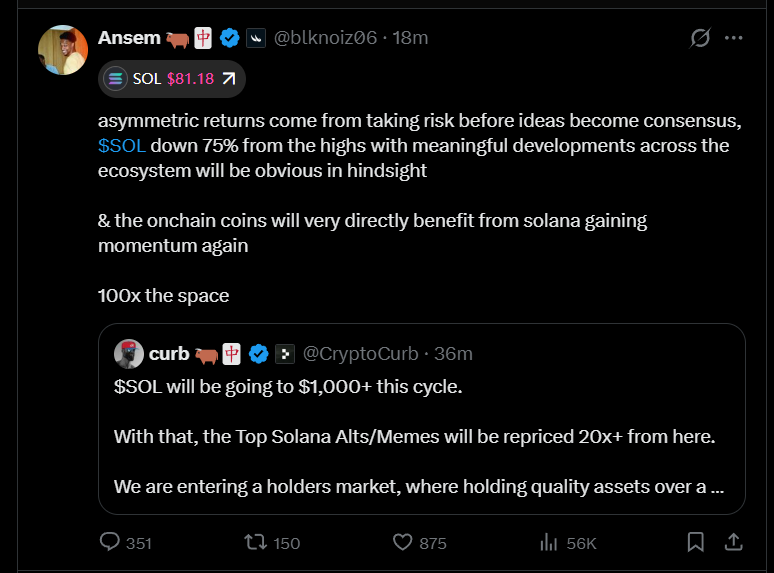Screen dimensions: 774x573
Task: Open the SOL $81.18 price pill
Action: 172,79
